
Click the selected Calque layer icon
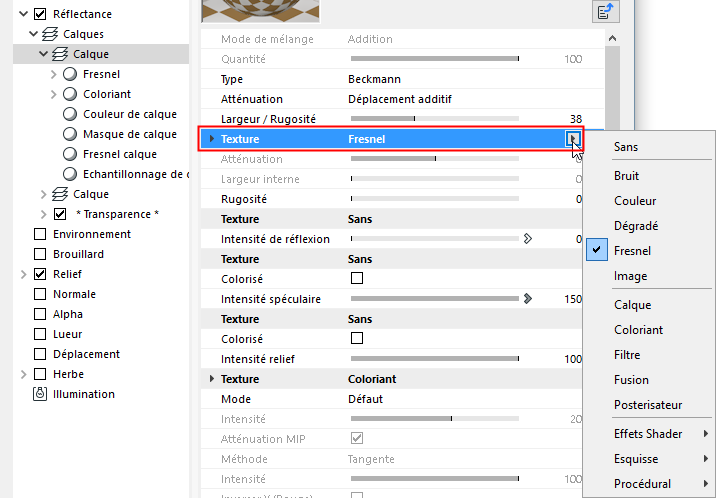pyautogui.click(x=60, y=54)
